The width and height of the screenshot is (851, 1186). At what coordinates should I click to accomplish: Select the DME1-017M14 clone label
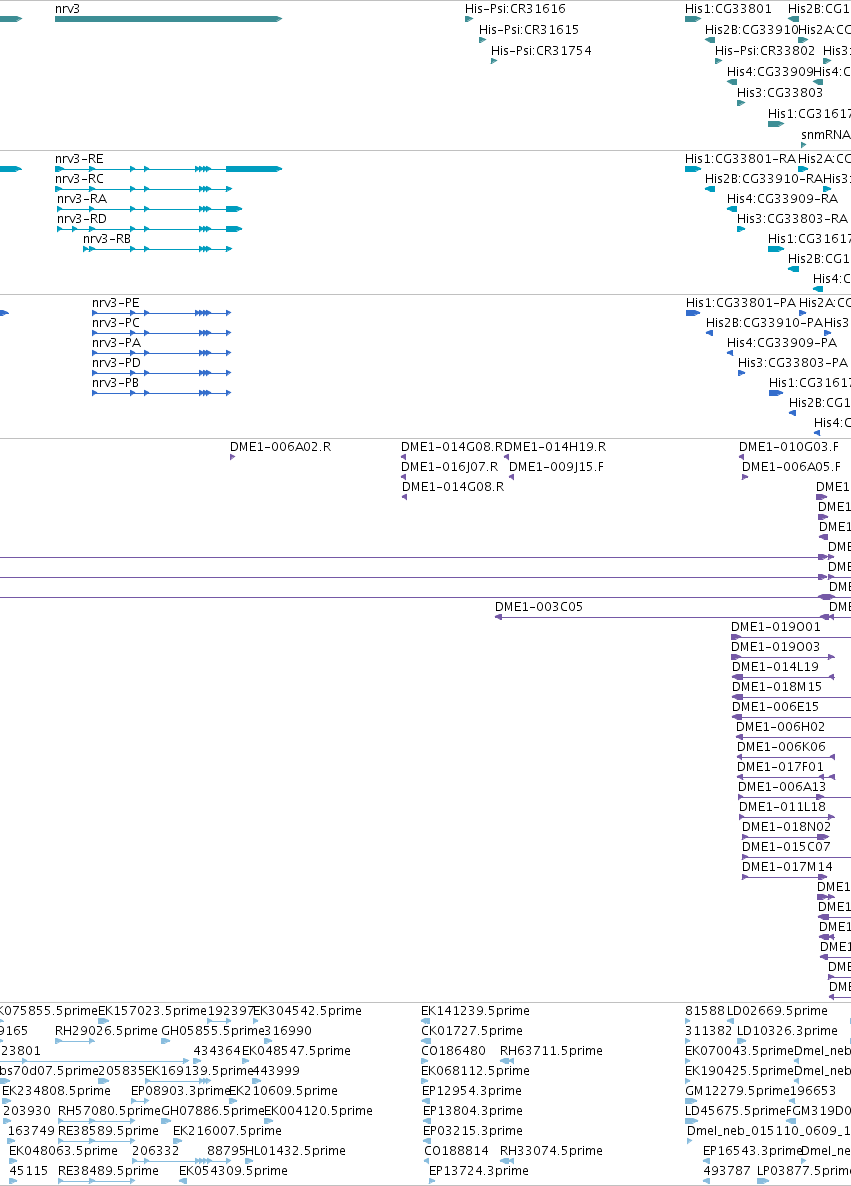coord(787,867)
